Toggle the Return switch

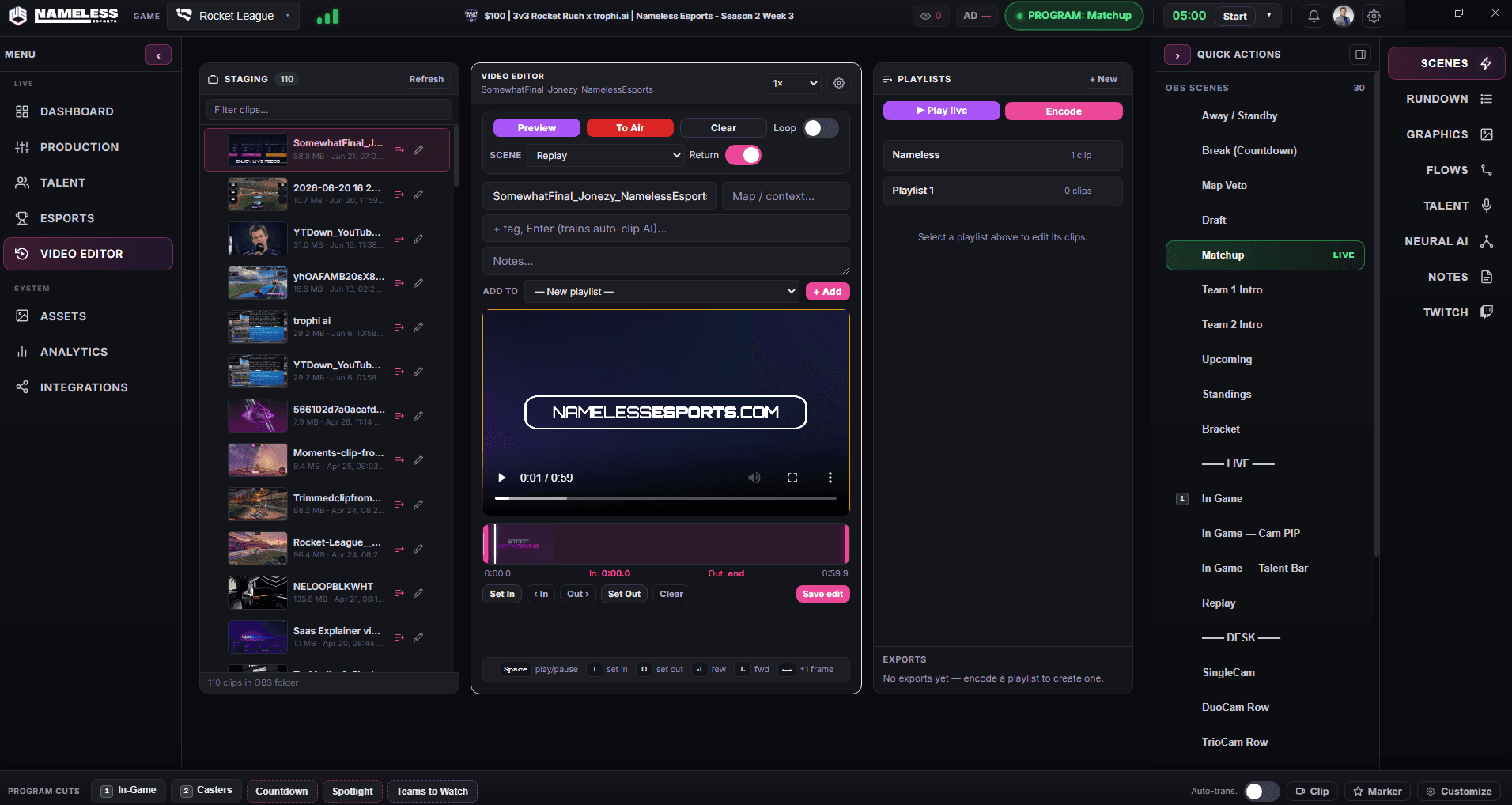[743, 155]
